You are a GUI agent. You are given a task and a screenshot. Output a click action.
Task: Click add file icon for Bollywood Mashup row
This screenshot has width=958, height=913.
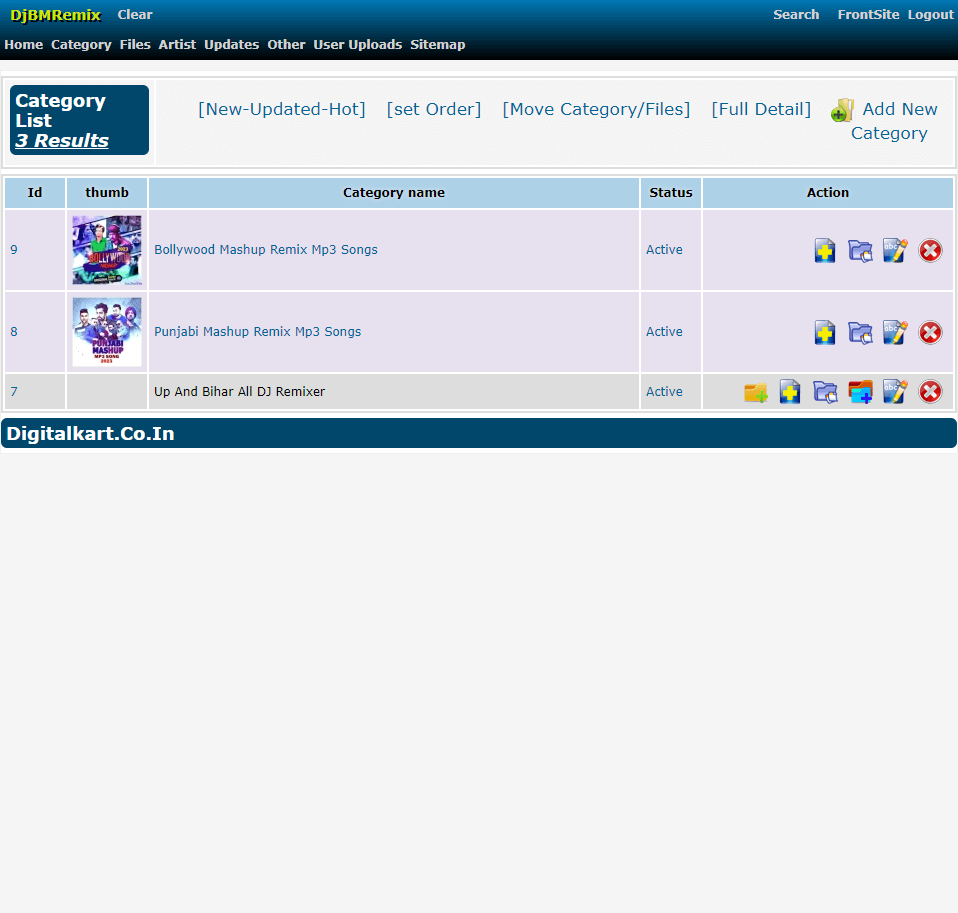pyautogui.click(x=825, y=250)
